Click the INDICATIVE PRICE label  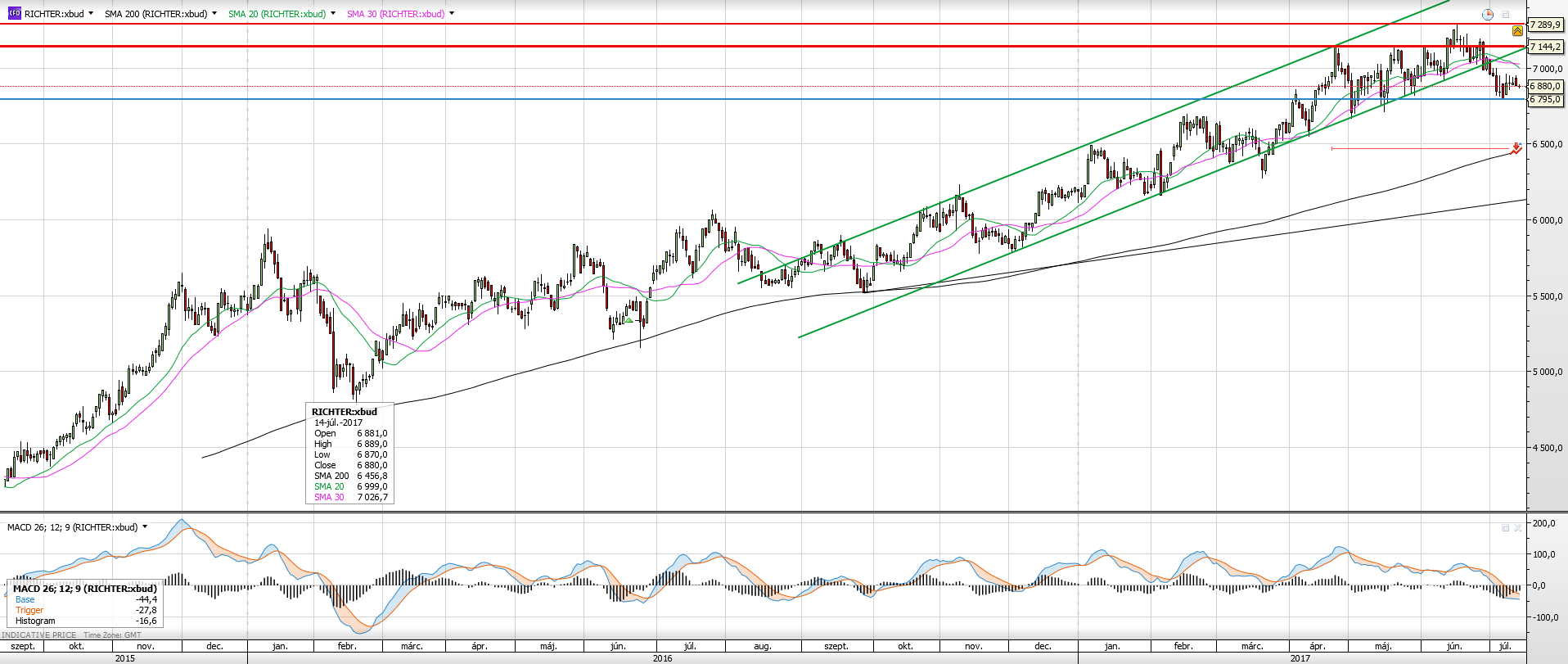tap(38, 635)
